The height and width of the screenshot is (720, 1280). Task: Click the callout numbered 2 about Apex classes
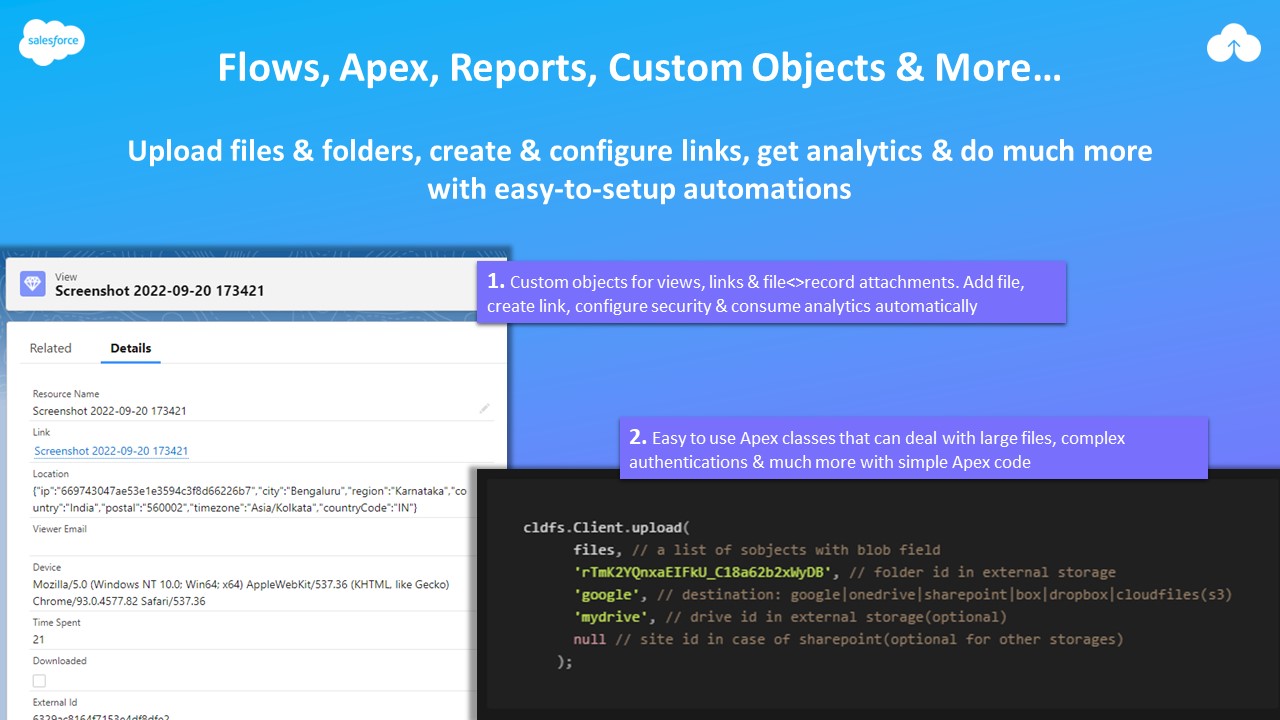click(x=912, y=449)
